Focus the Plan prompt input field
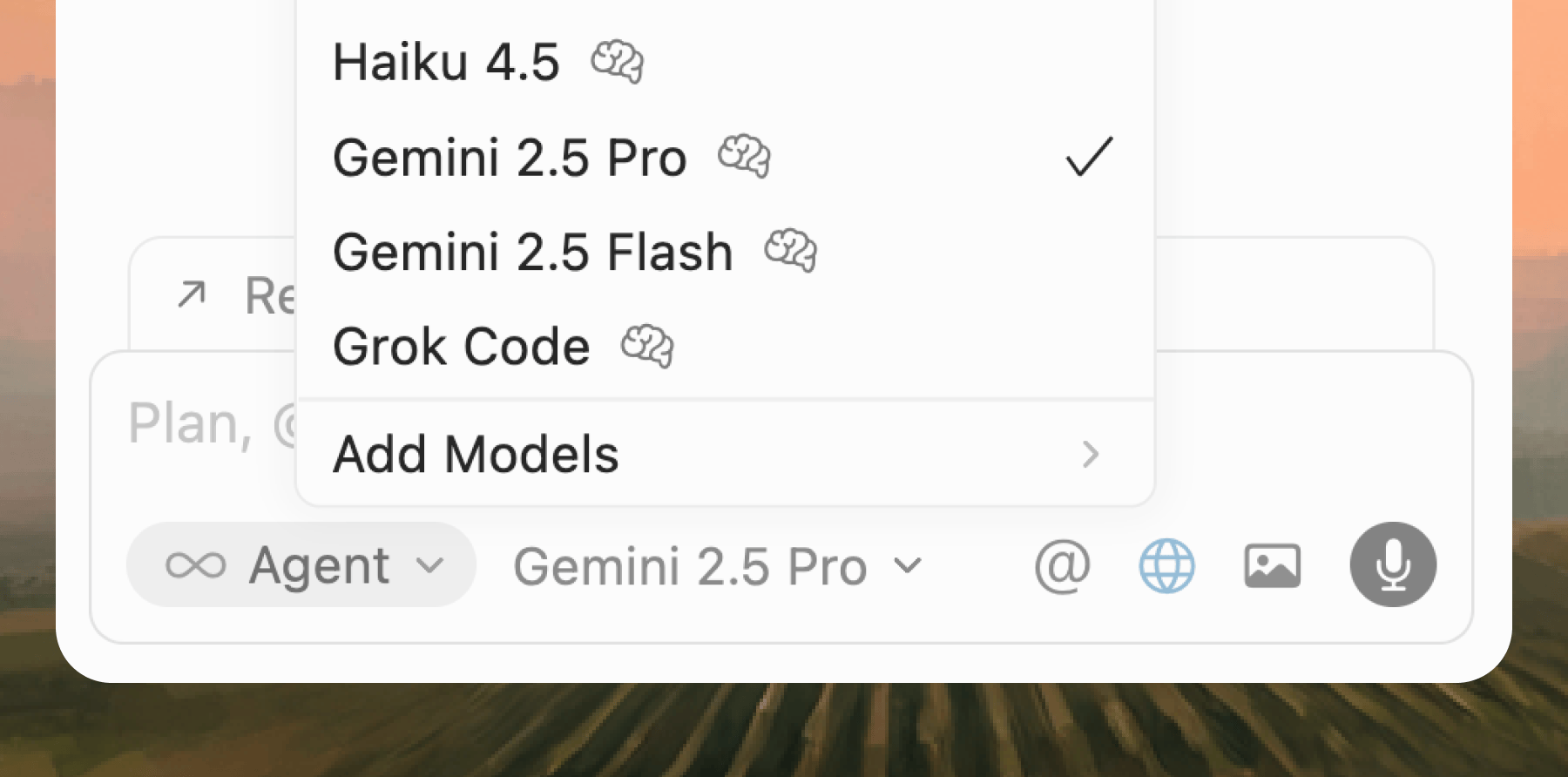1568x777 pixels. pyautogui.click(x=192, y=425)
